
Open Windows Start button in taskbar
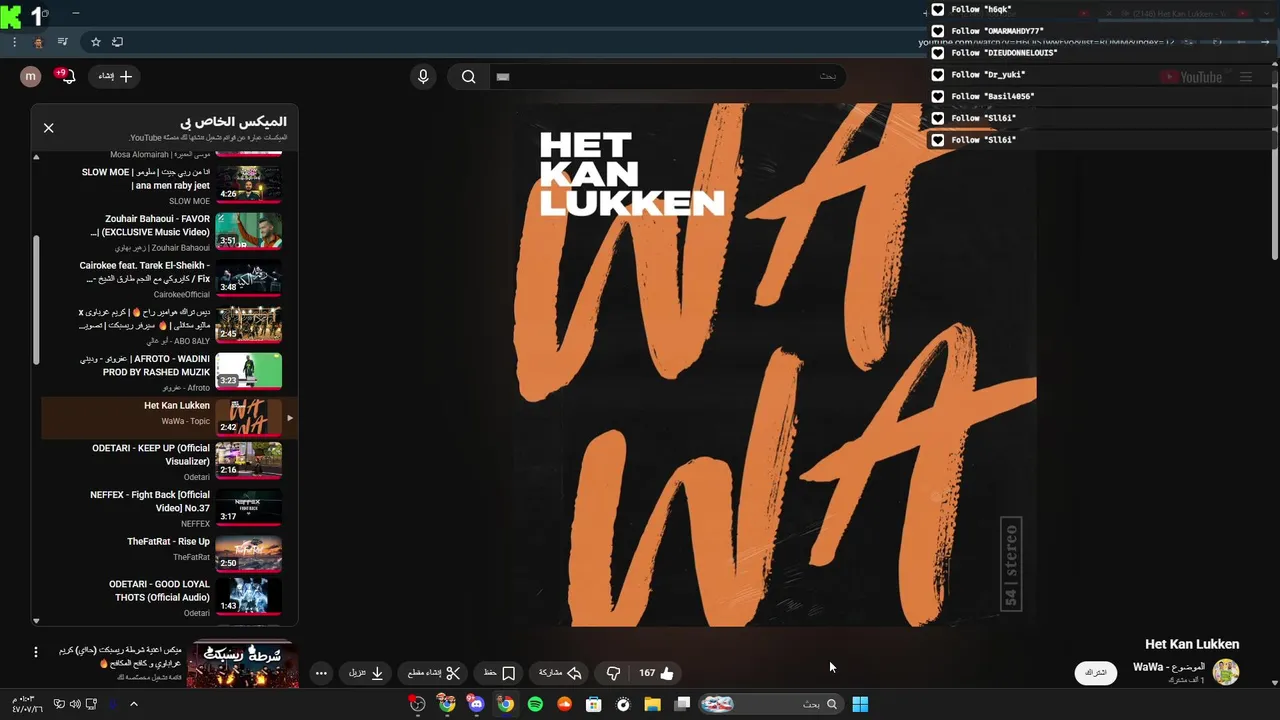[860, 704]
